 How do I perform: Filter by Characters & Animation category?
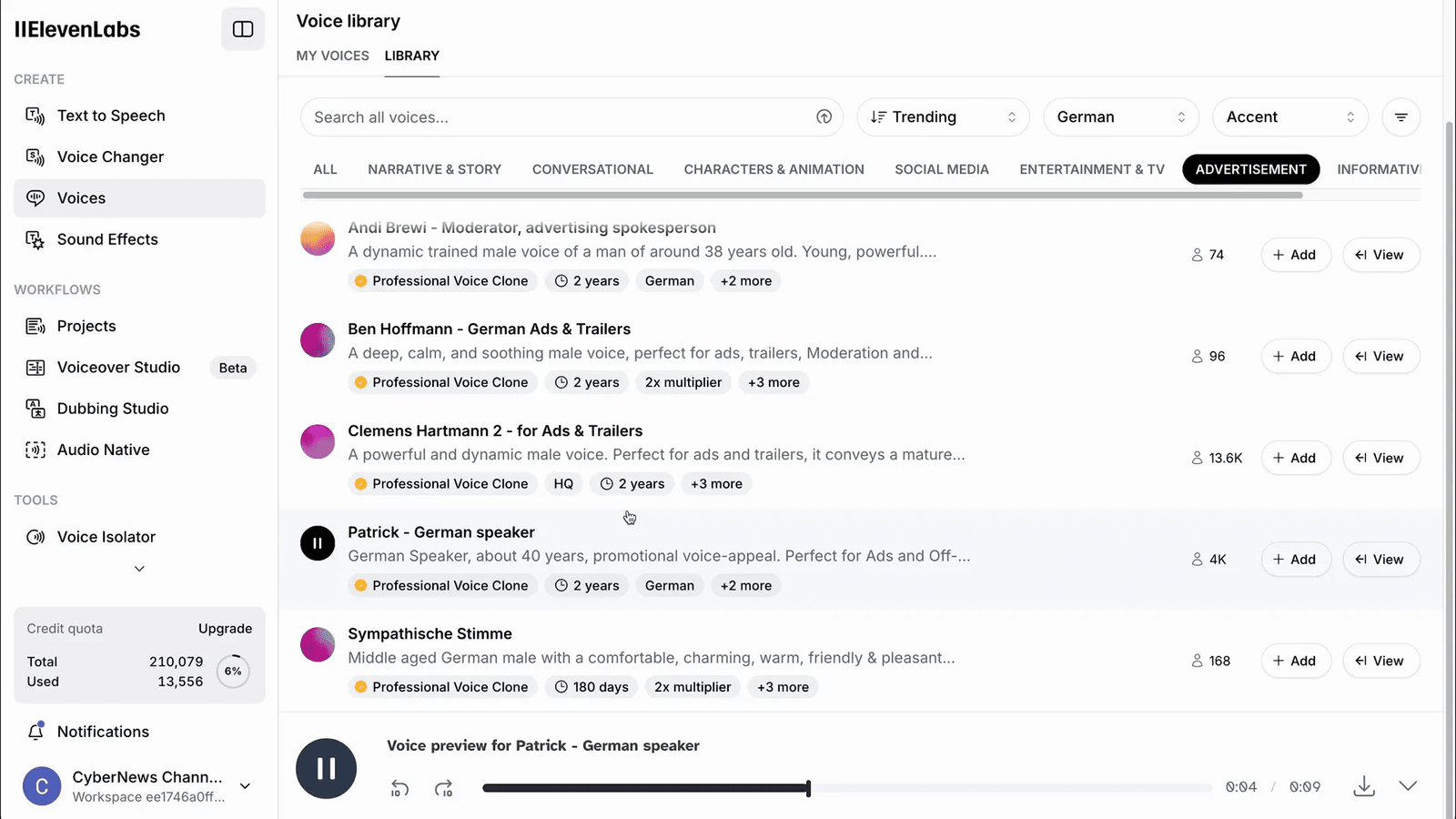pyautogui.click(x=774, y=169)
